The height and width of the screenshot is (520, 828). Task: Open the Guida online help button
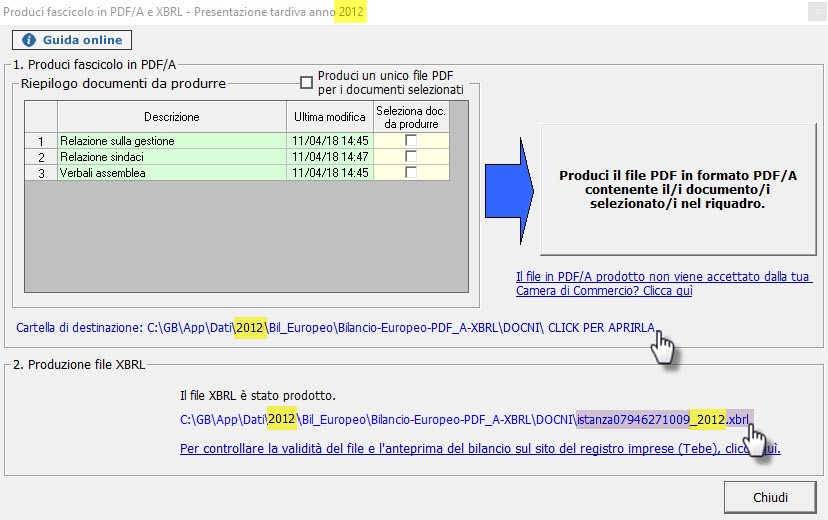pos(72,40)
